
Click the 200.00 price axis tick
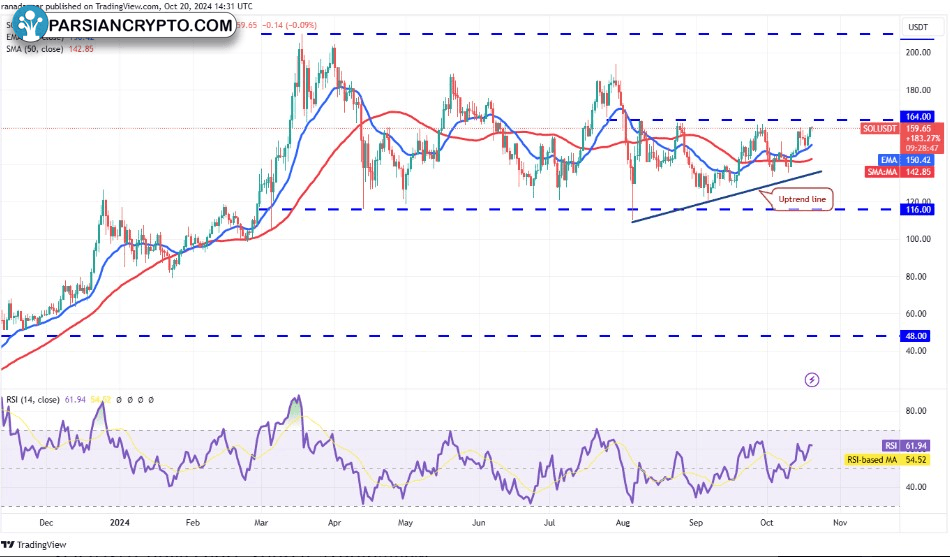[x=918, y=53]
